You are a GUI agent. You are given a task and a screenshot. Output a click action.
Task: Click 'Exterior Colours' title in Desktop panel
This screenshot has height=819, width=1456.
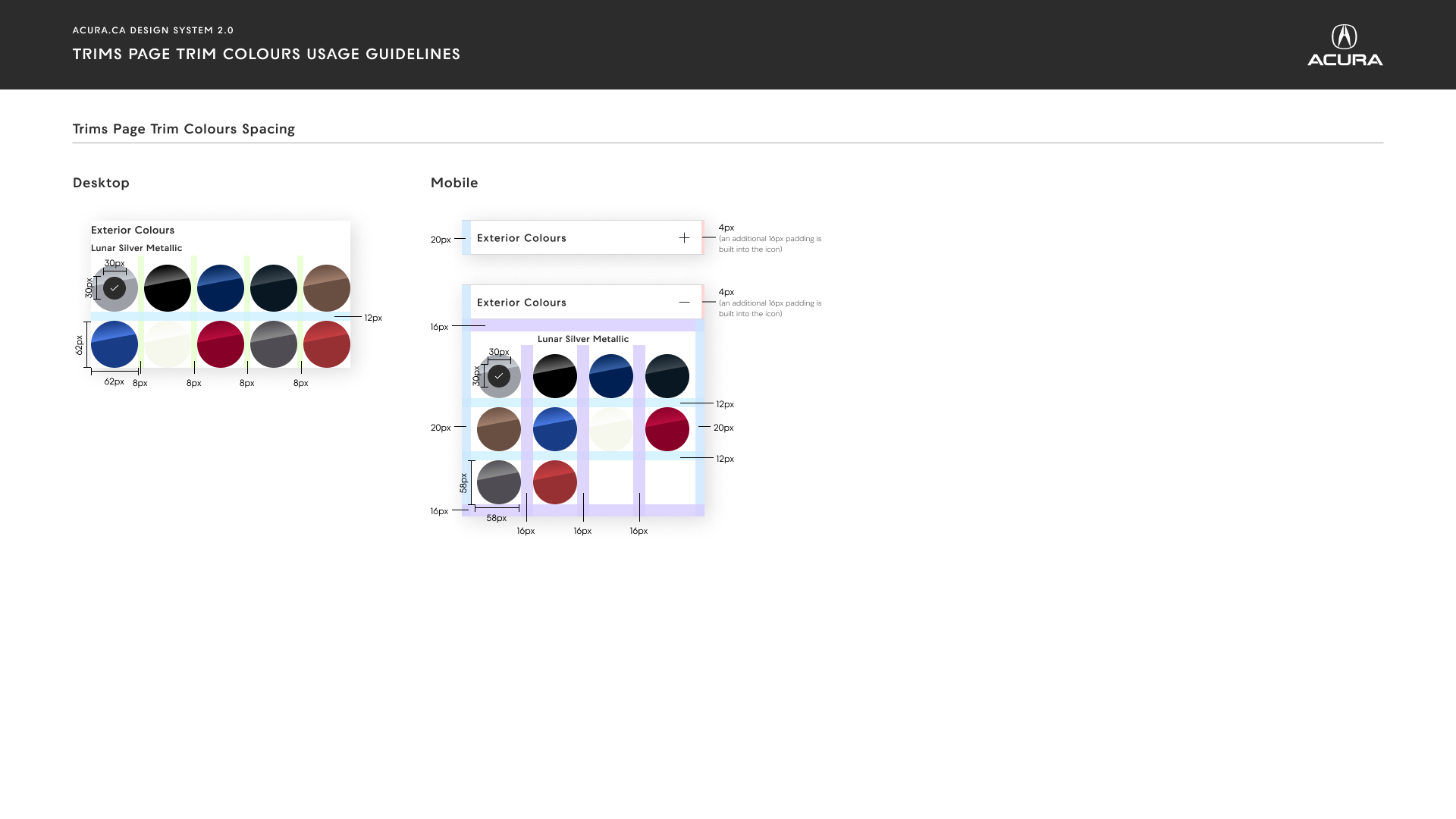pyautogui.click(x=133, y=230)
